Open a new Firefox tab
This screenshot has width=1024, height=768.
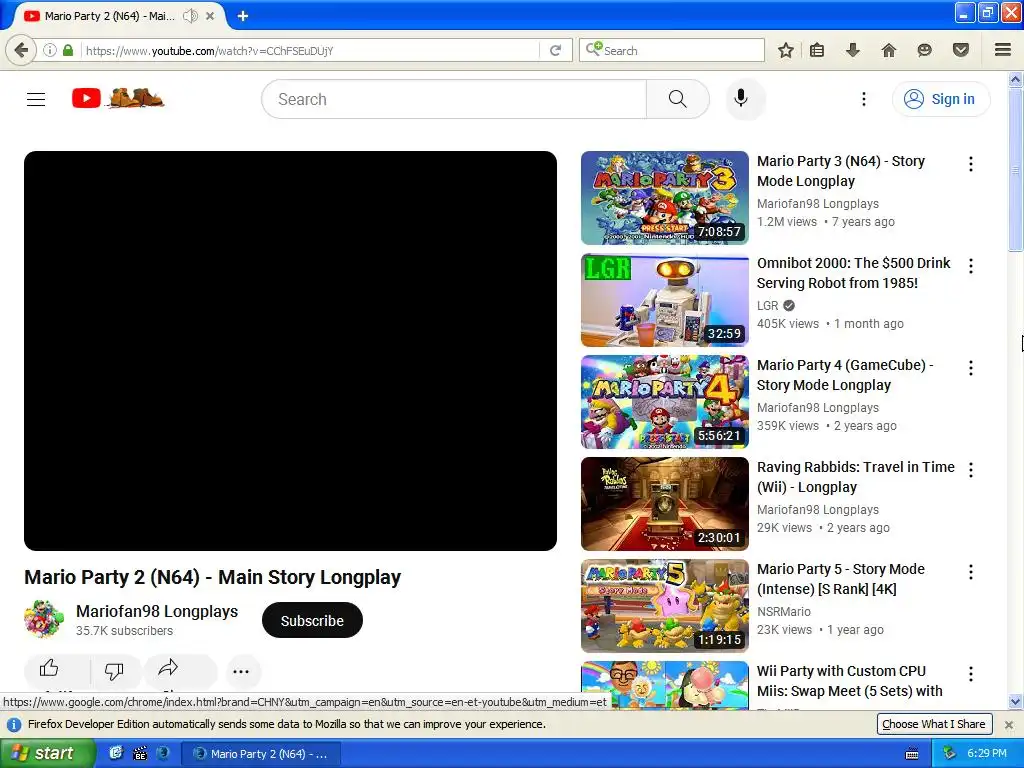click(242, 16)
